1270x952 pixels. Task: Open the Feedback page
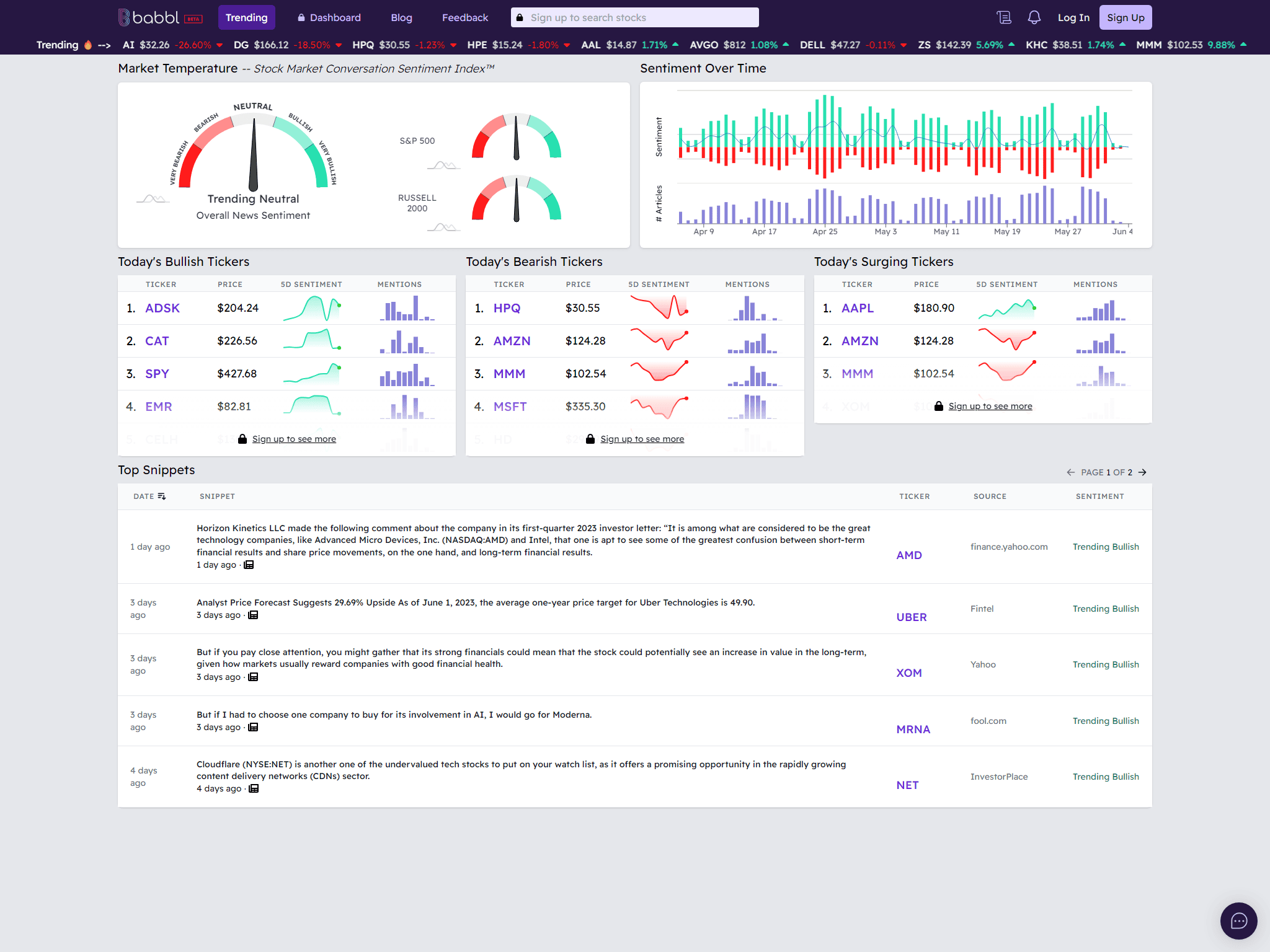[465, 17]
